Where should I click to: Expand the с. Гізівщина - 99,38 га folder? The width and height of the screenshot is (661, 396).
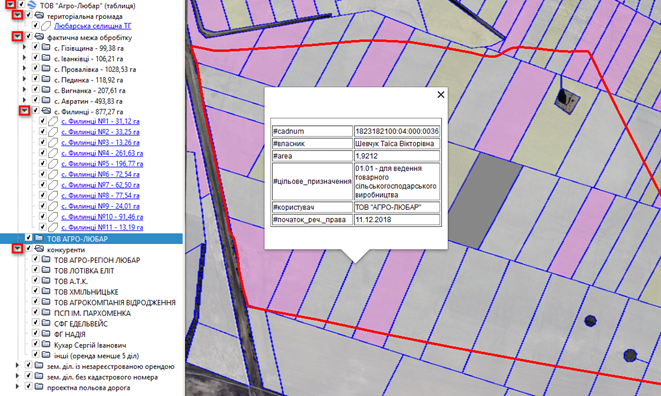coord(24,48)
